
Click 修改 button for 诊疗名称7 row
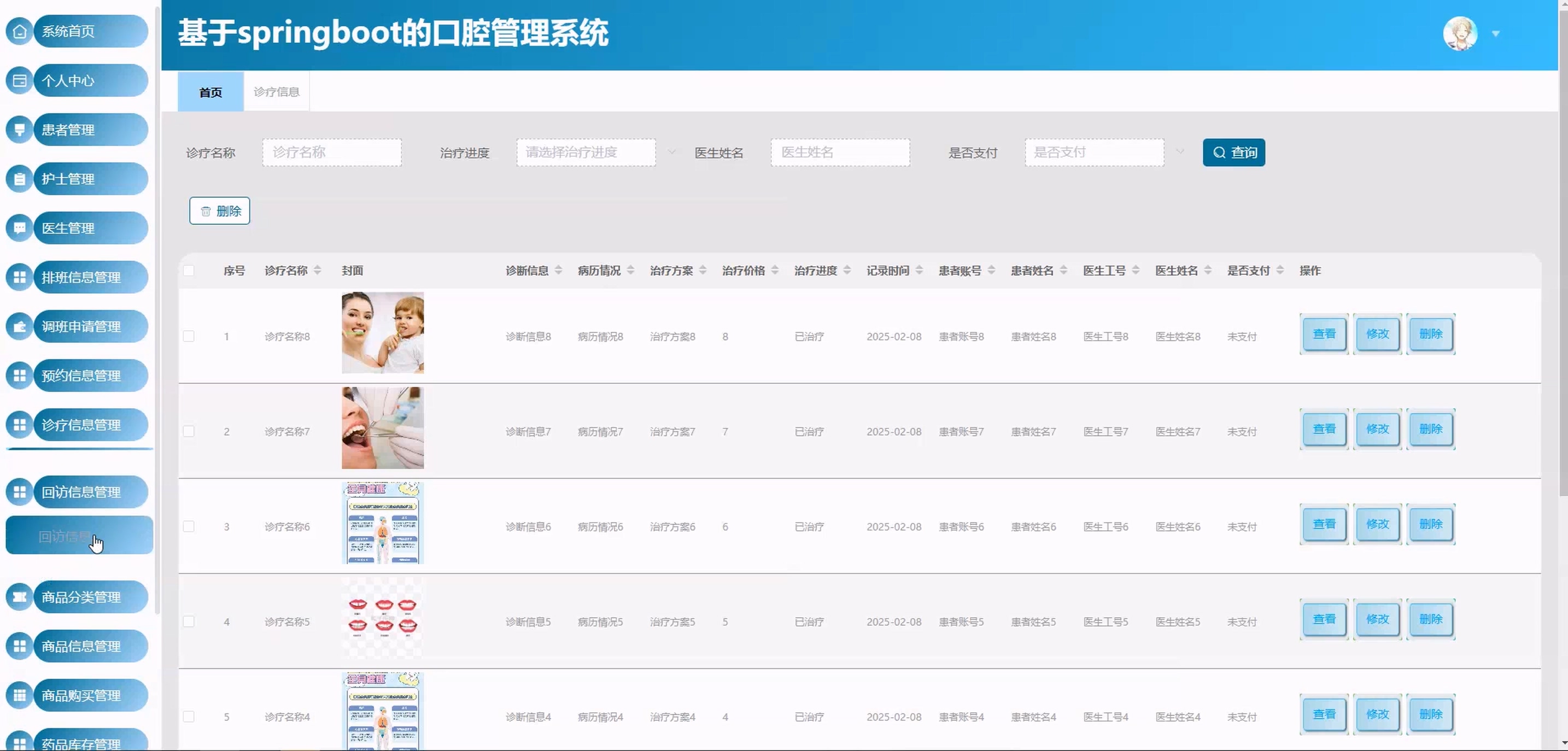pos(1377,429)
